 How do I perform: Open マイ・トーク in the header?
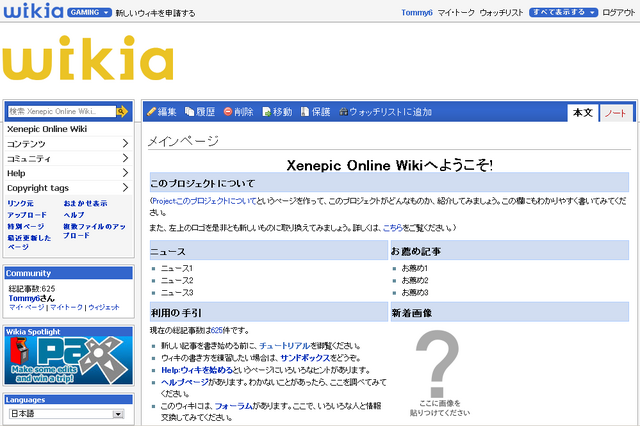coord(456,13)
